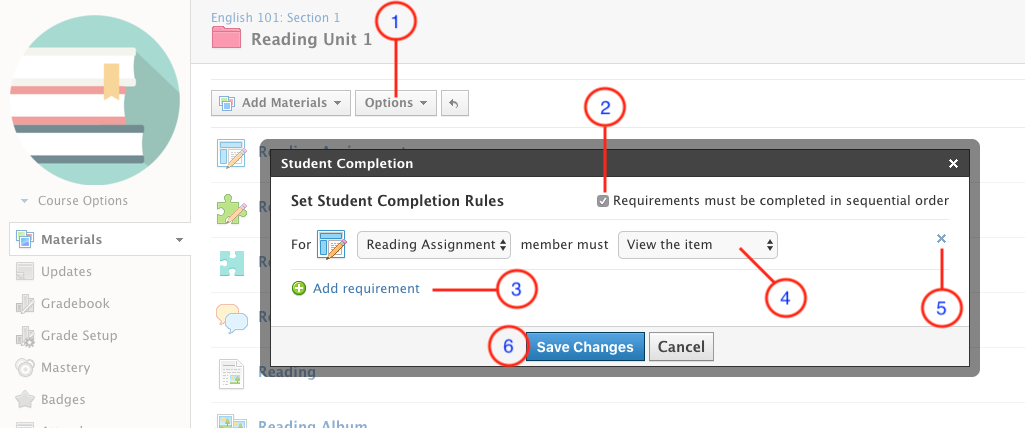Click the Gradebook sidebar icon
The width and height of the screenshot is (1025, 428).
(25, 304)
